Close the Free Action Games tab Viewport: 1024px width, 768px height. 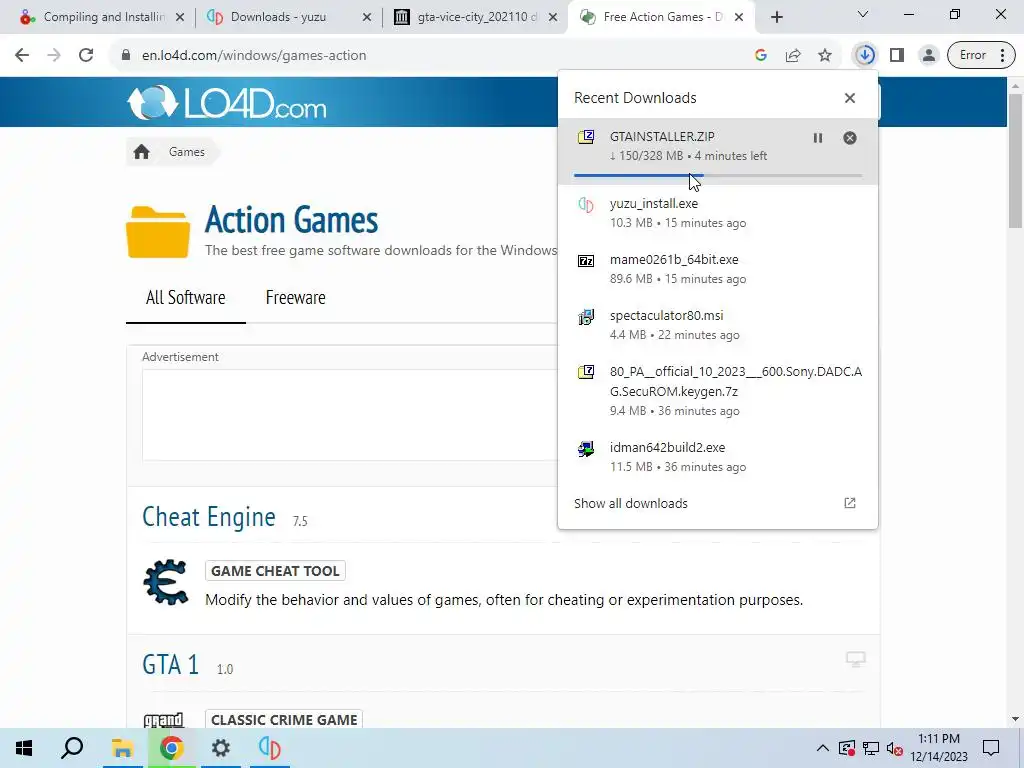point(739,18)
